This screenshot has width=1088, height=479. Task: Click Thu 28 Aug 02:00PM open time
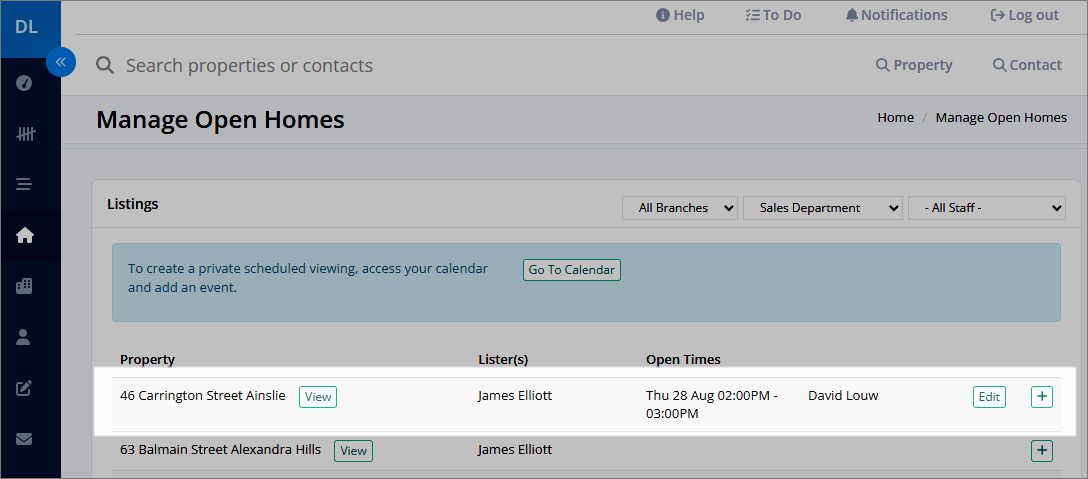click(711, 405)
